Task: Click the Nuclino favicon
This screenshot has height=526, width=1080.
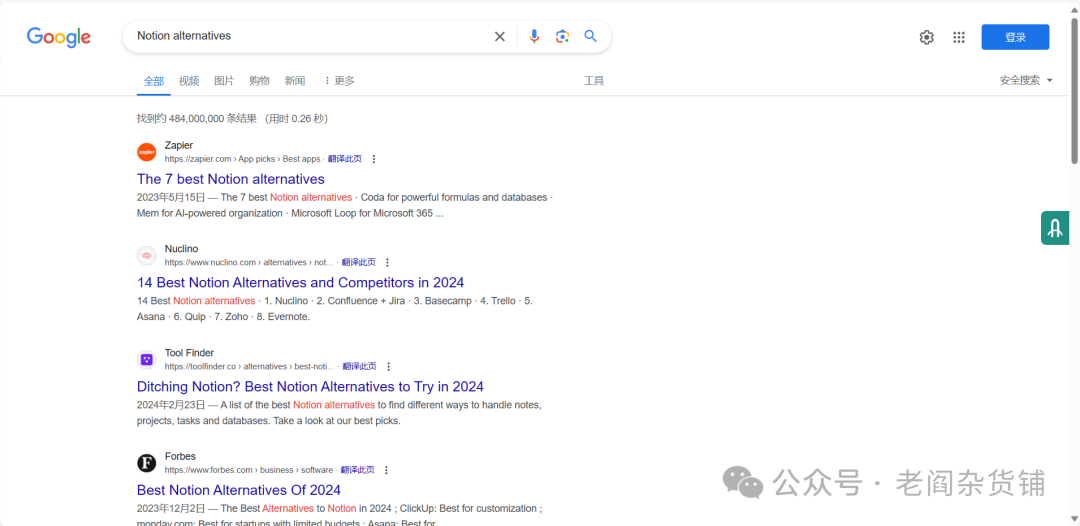Action: pos(147,255)
